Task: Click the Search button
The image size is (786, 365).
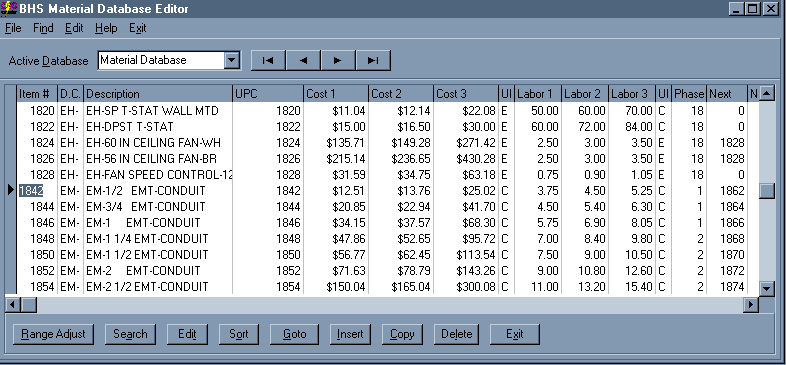Action: pyautogui.click(x=130, y=334)
